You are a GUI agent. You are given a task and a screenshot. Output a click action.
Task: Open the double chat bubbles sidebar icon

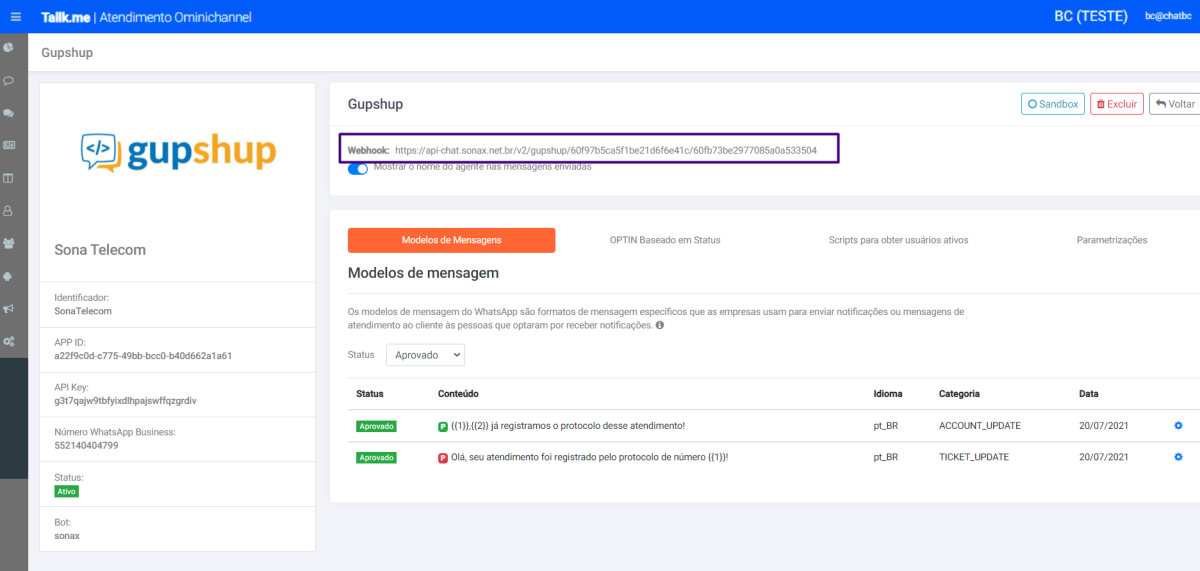[x=9, y=113]
